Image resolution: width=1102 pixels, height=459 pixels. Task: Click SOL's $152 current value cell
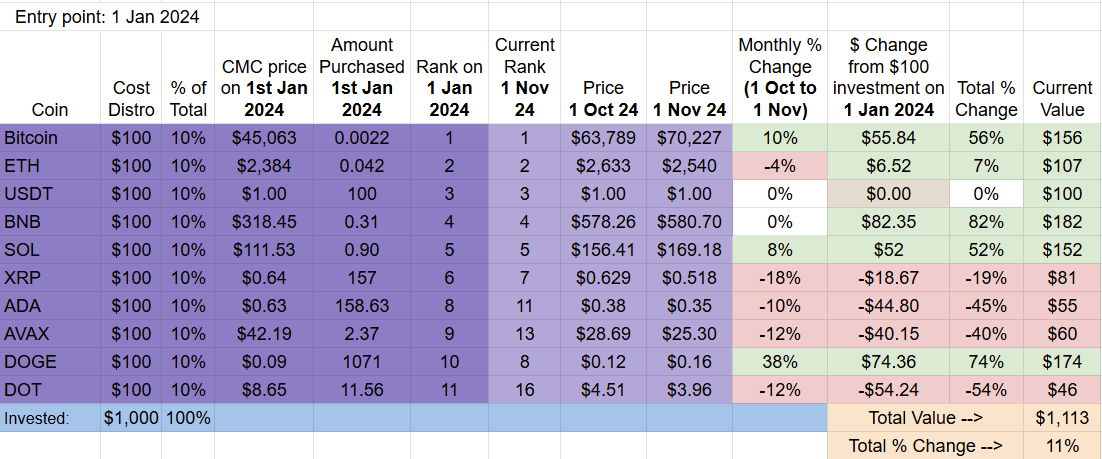(x=1063, y=250)
